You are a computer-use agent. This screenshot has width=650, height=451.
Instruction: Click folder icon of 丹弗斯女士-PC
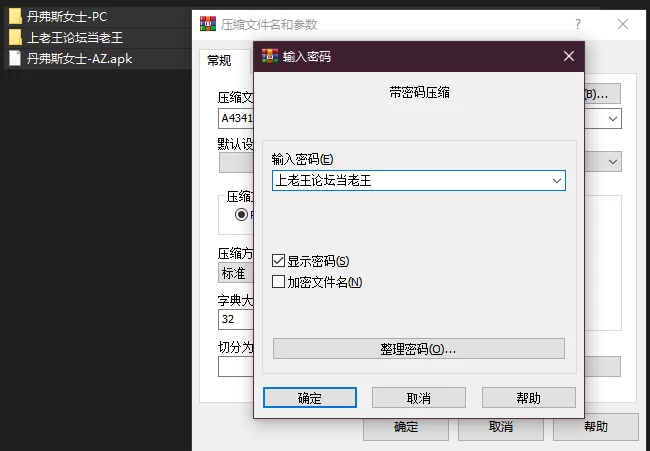click(15, 17)
